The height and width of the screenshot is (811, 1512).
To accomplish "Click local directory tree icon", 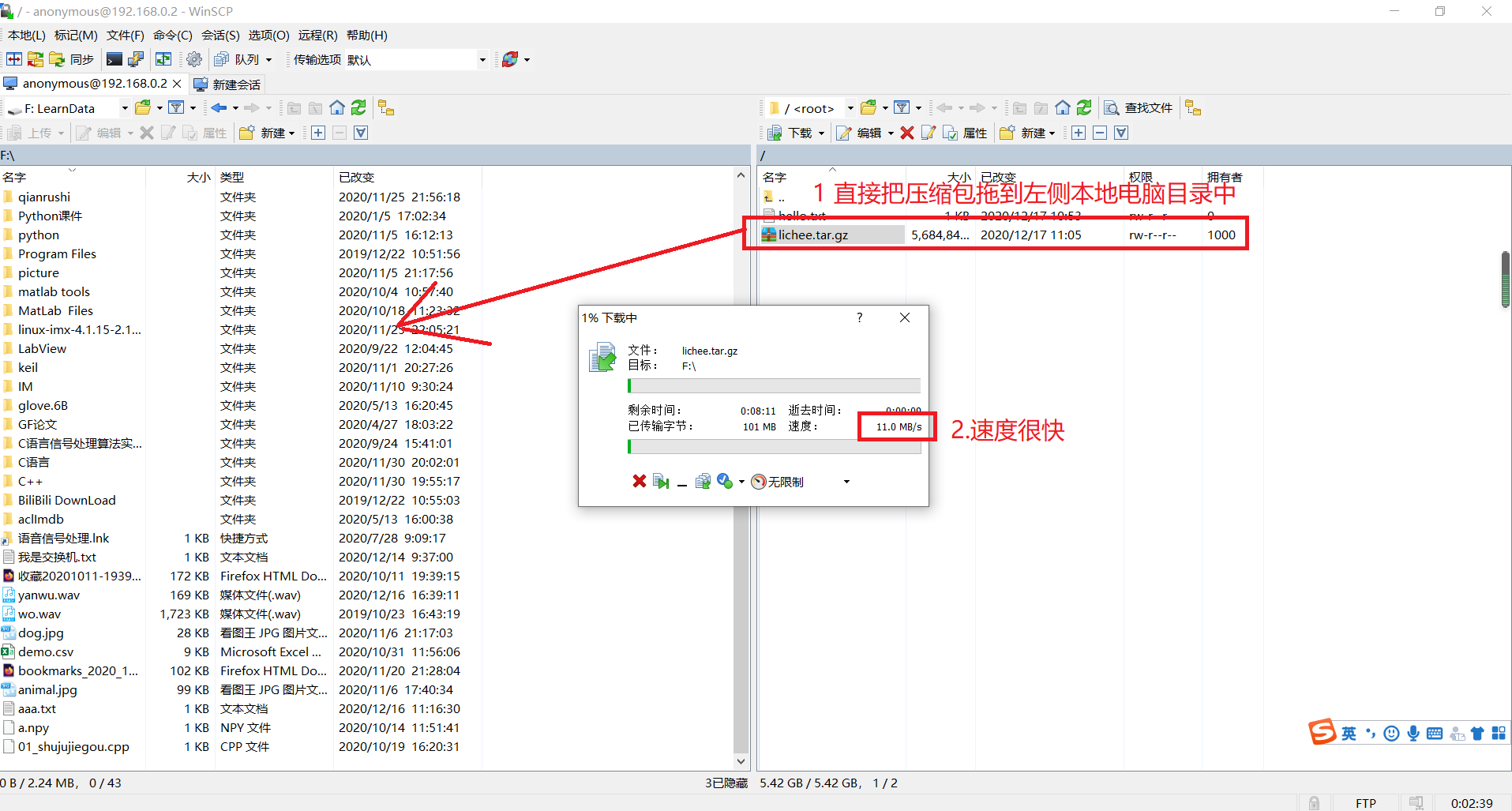I will [x=386, y=108].
